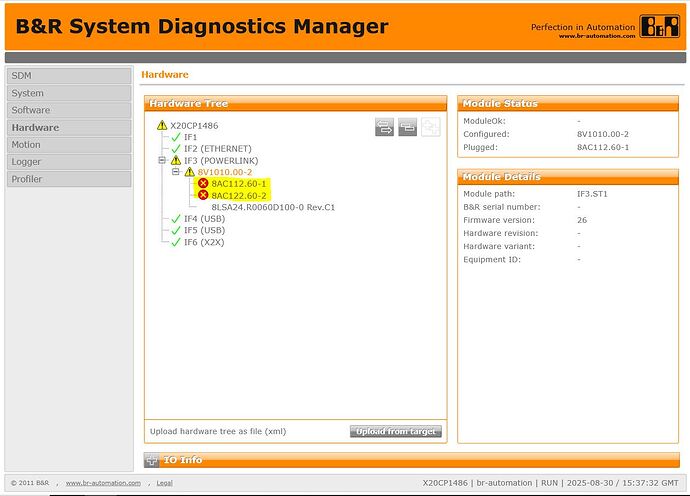Open the Legal footer link
This screenshot has width=690, height=496.
coord(165,483)
